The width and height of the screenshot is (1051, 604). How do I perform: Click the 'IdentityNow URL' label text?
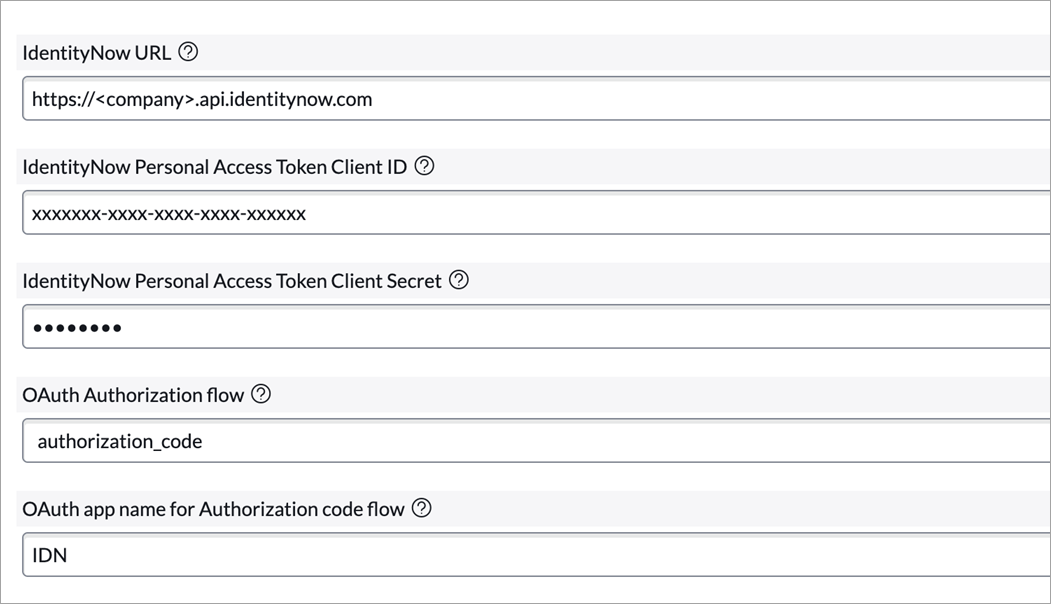(97, 53)
